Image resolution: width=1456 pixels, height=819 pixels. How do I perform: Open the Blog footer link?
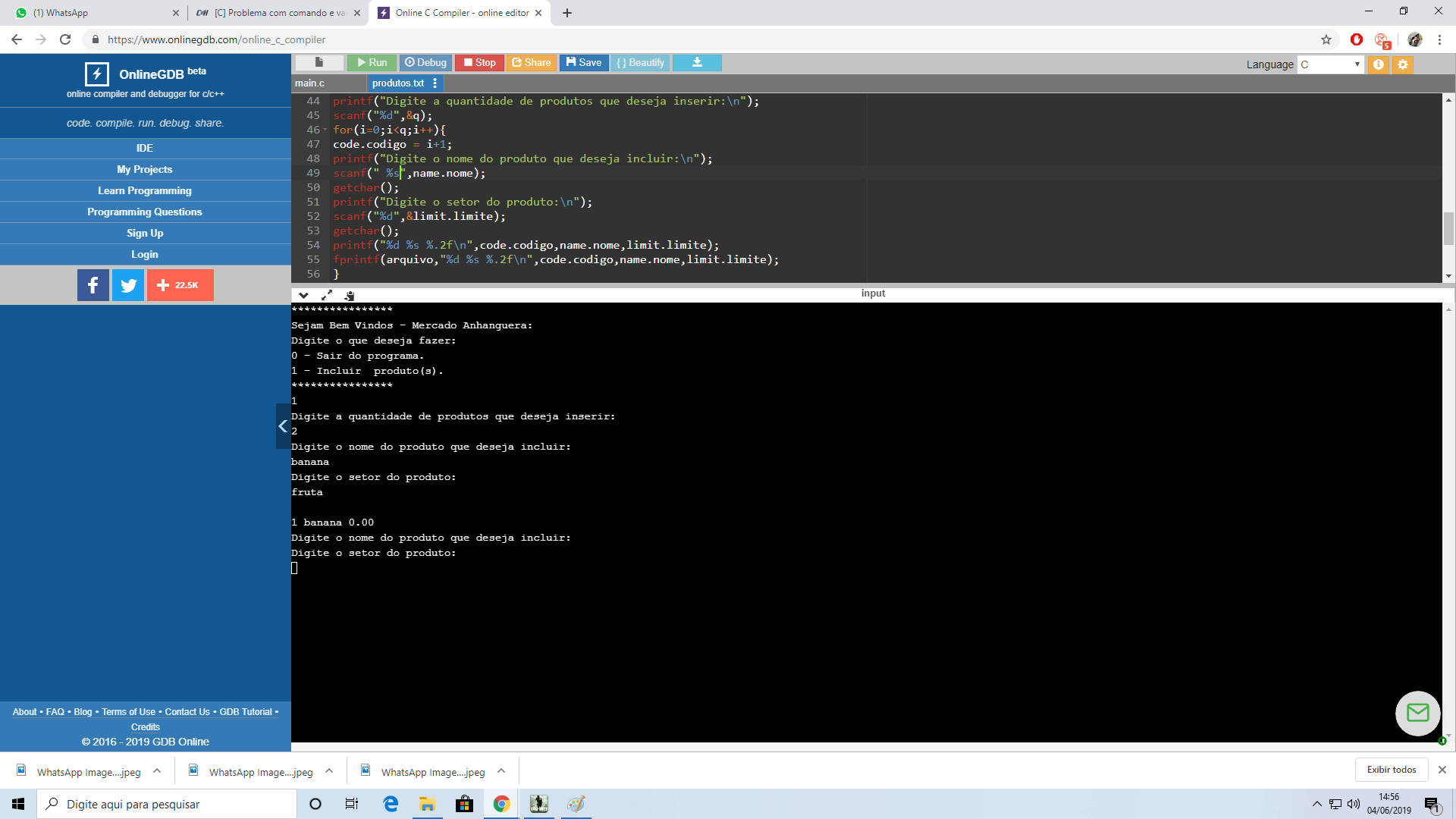point(83,712)
